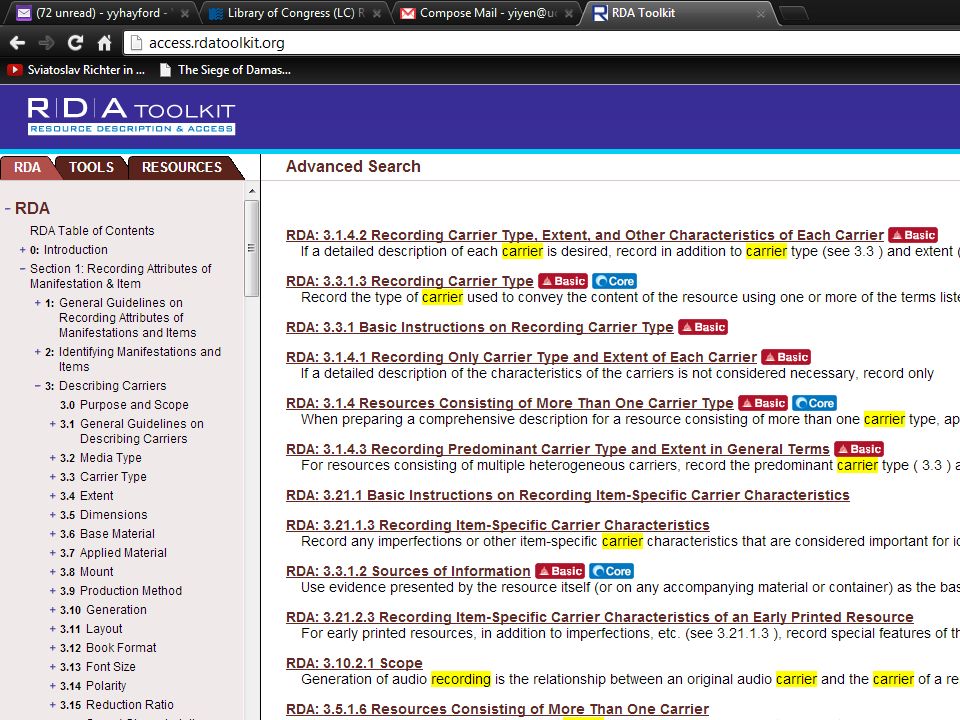The image size is (960, 720).
Task: Expand 1: General Guidelines on Recording Attributes
Action: tap(37, 302)
